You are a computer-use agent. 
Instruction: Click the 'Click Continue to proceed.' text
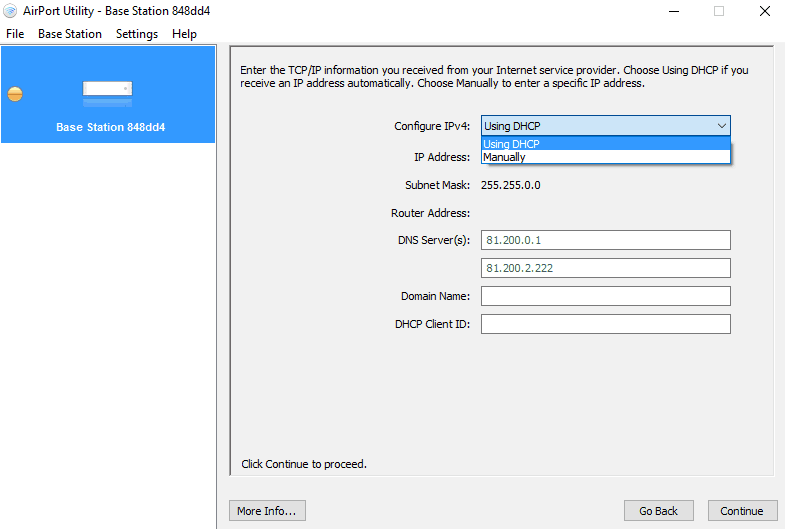pos(304,464)
